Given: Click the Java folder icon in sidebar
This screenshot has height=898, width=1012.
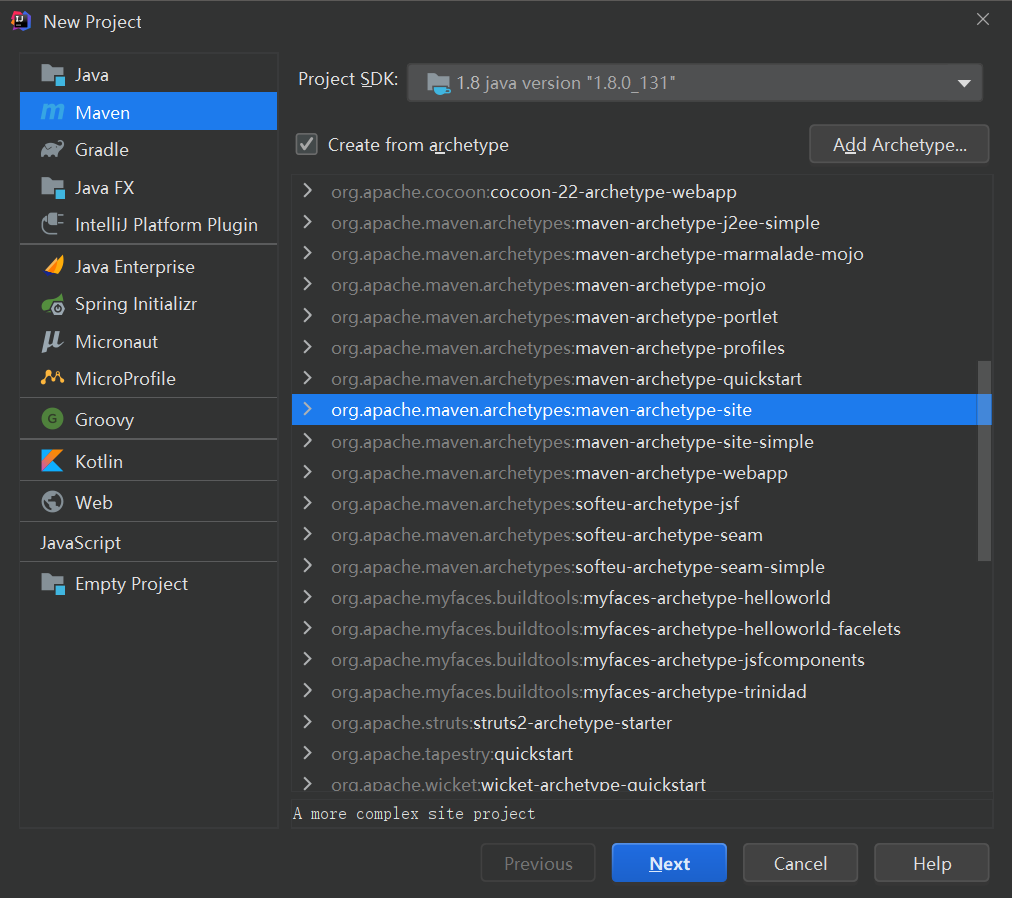Looking at the screenshot, I should point(53,75).
